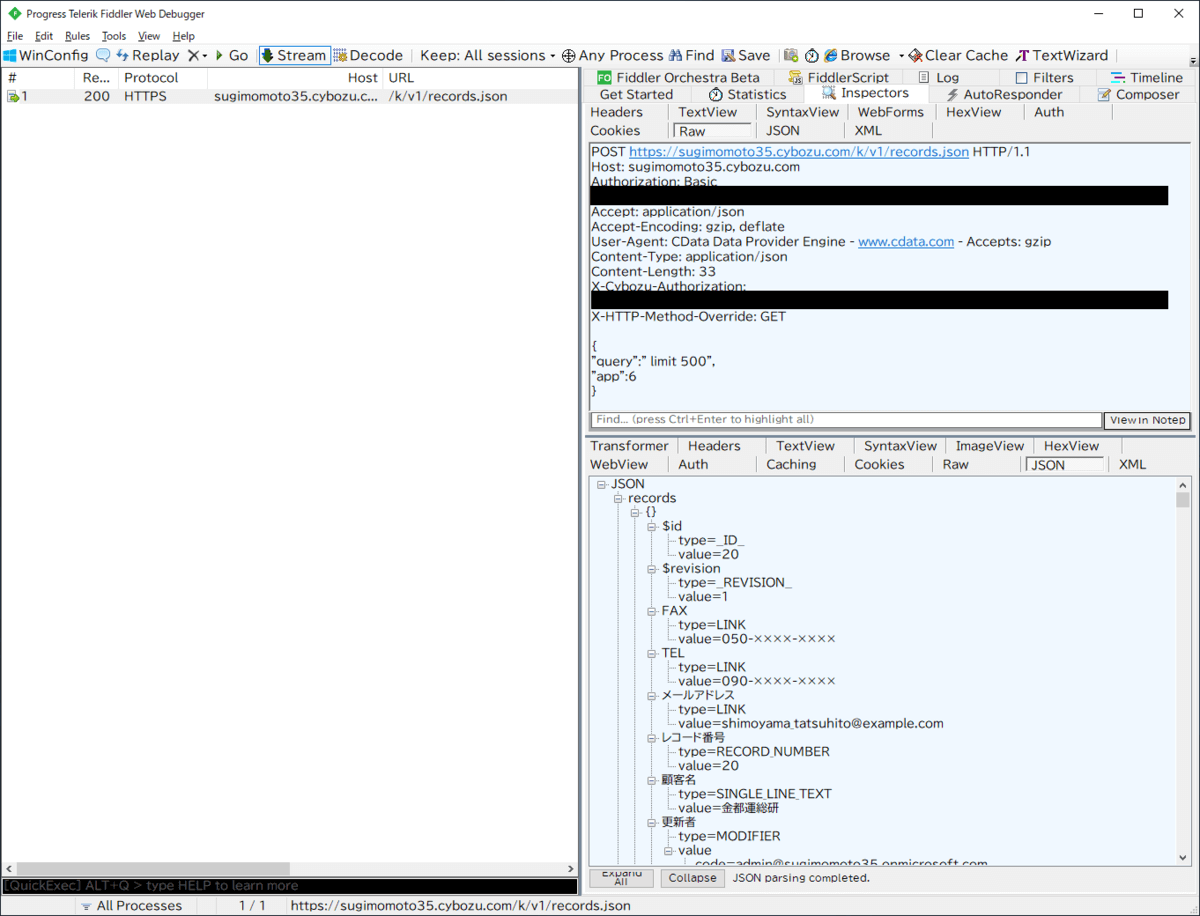This screenshot has height=916, width=1200.
Task: Click the timer clock icon in toolbar
Action: click(812, 56)
